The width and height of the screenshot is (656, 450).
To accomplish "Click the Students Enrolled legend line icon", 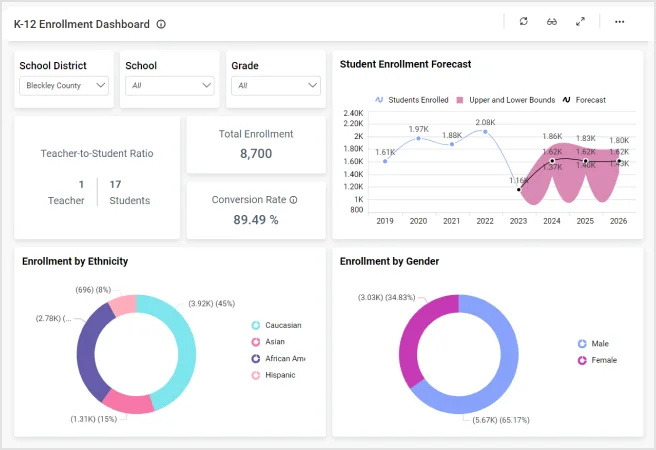I will coord(379,100).
